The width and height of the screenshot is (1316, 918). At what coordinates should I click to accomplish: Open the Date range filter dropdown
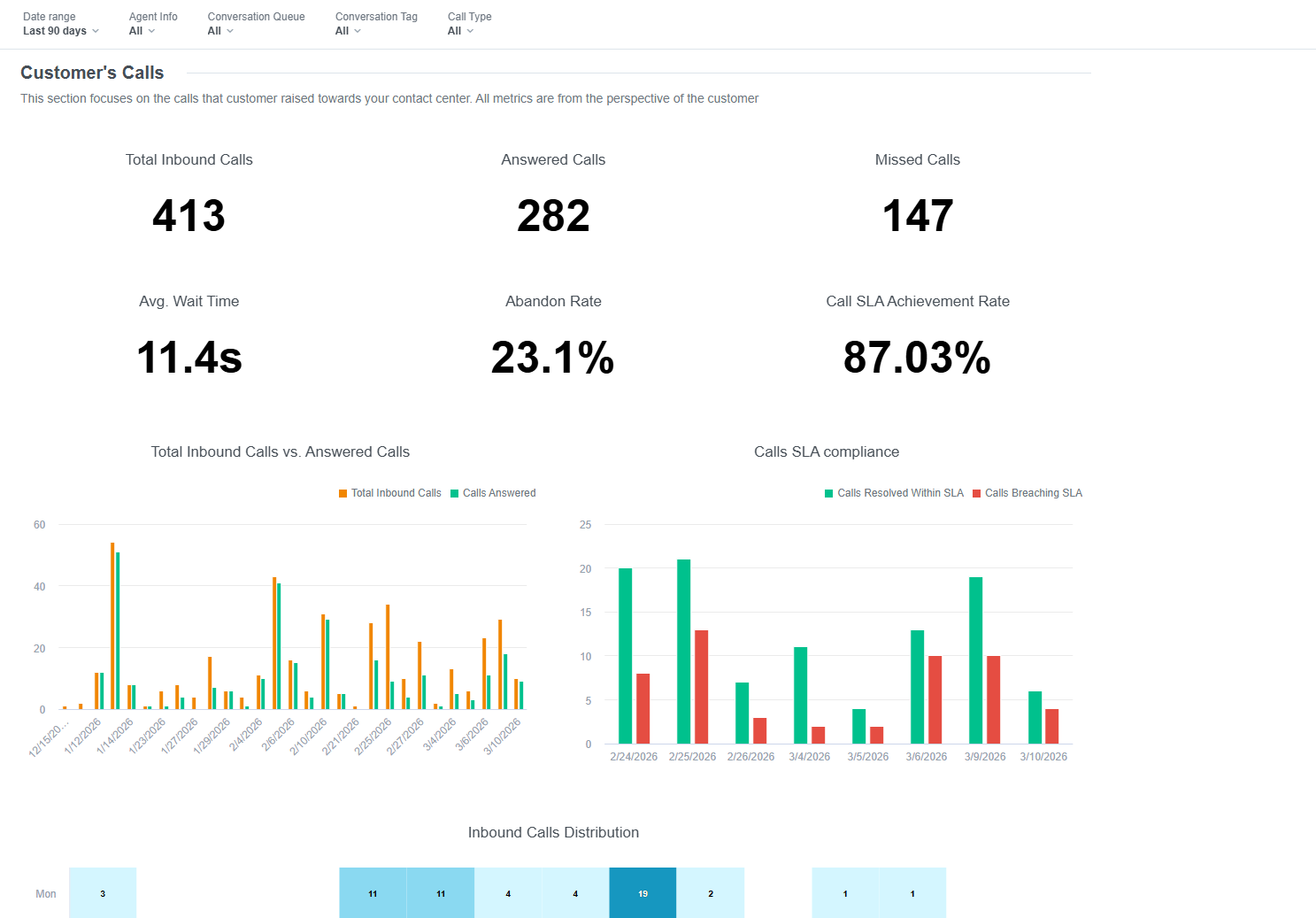[x=60, y=30]
